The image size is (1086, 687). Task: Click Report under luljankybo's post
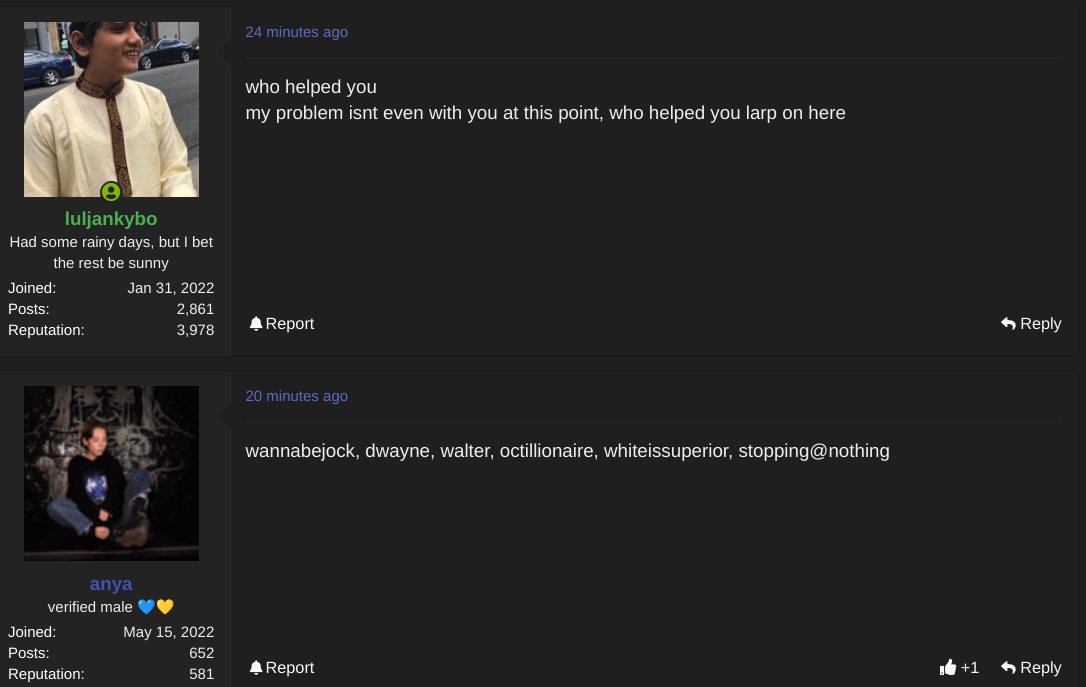tap(289, 323)
